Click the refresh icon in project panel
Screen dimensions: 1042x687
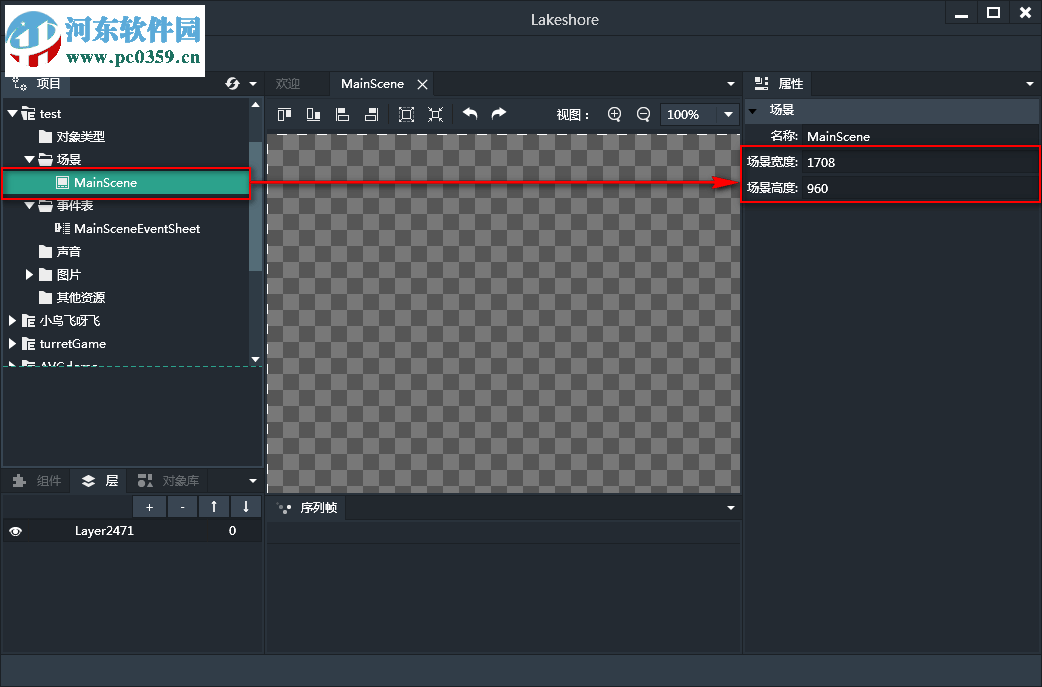[x=232, y=84]
